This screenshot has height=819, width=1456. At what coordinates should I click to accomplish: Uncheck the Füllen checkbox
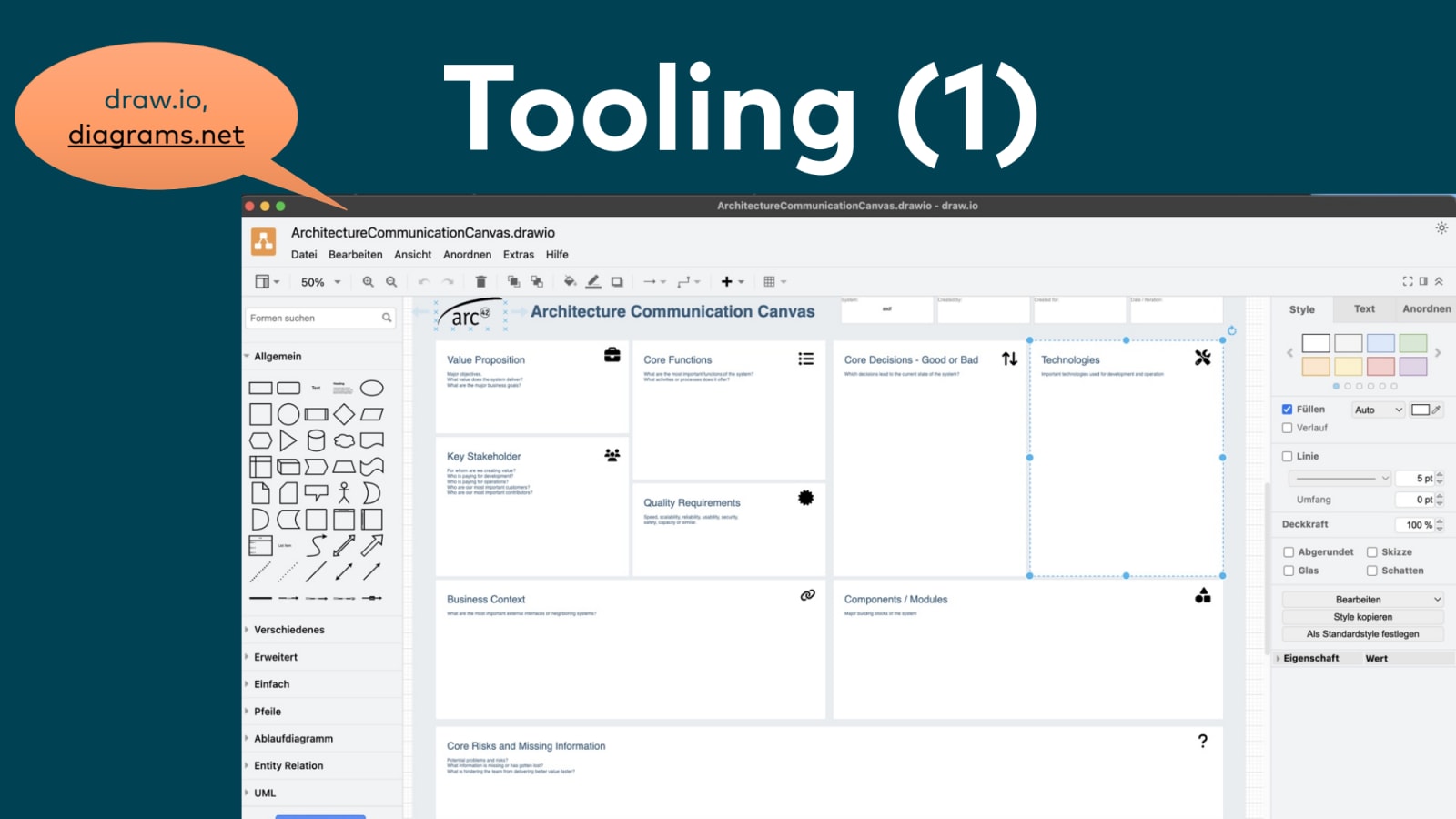[1287, 409]
